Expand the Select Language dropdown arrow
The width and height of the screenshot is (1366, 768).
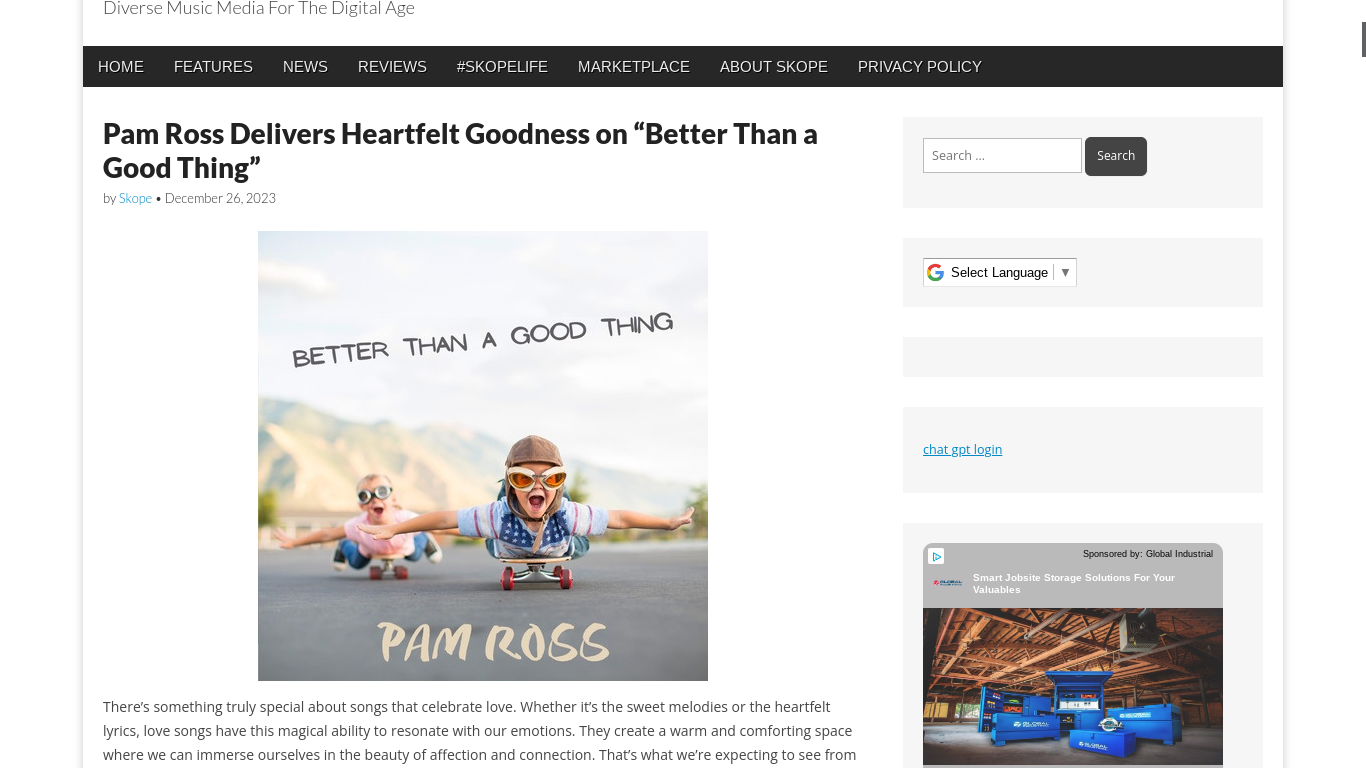tap(1065, 272)
